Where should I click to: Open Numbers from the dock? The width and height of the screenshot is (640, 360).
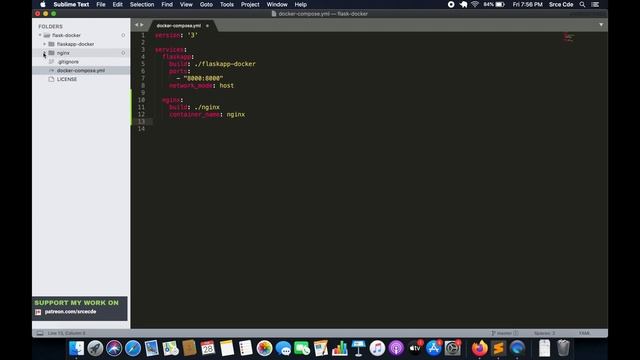pos(340,348)
